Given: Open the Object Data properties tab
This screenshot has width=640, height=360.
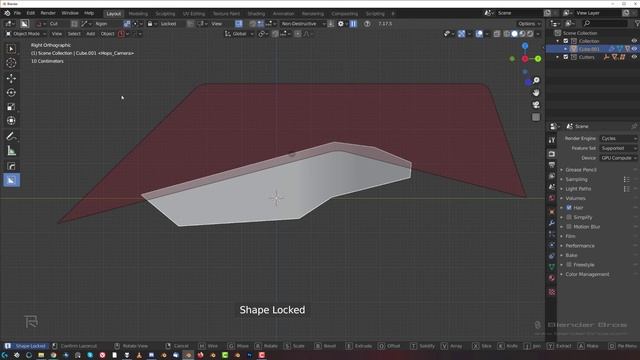Looking at the screenshot, I should coord(552,267).
